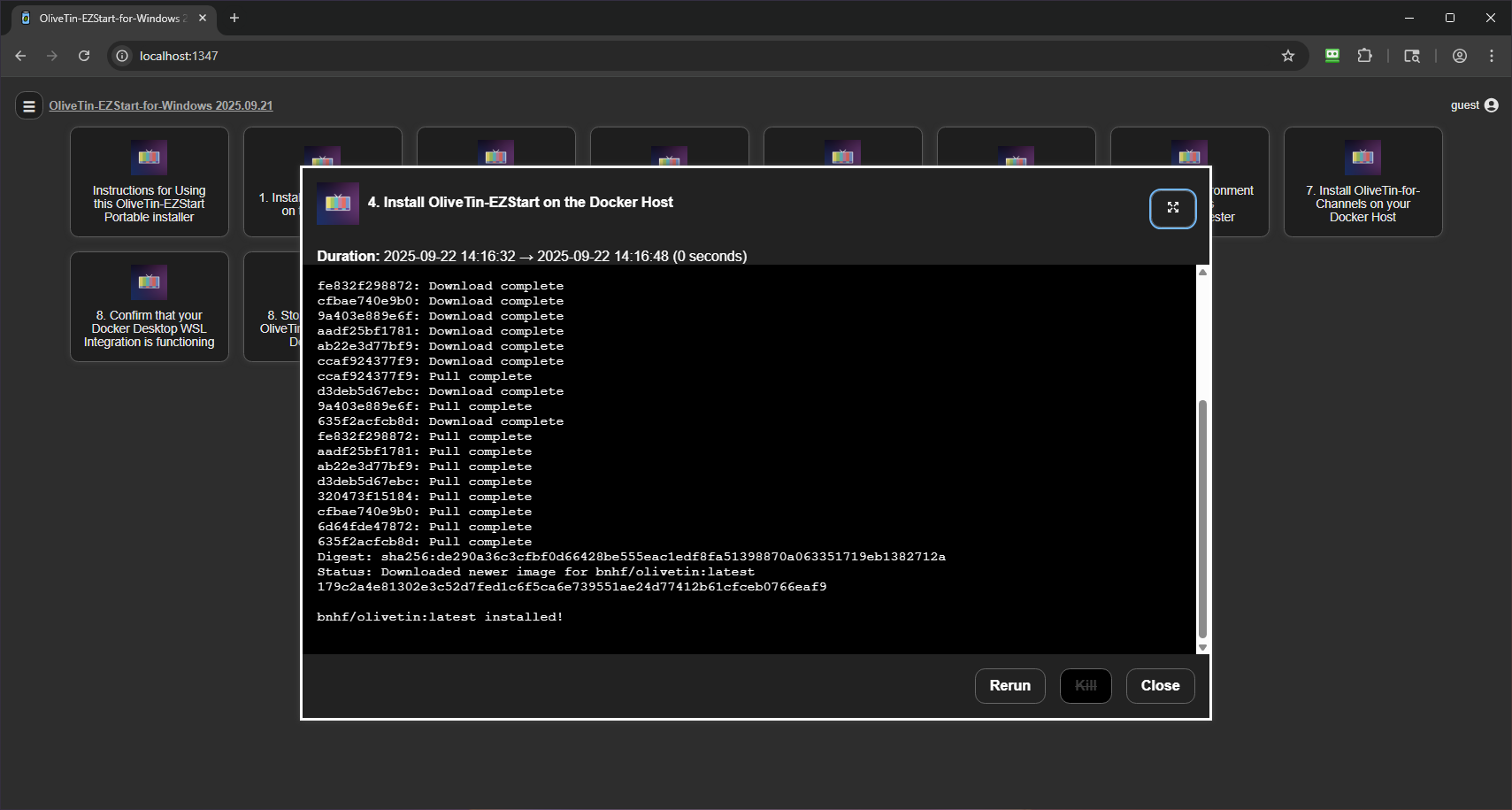Bookmark this page with the star icon

[1287, 56]
